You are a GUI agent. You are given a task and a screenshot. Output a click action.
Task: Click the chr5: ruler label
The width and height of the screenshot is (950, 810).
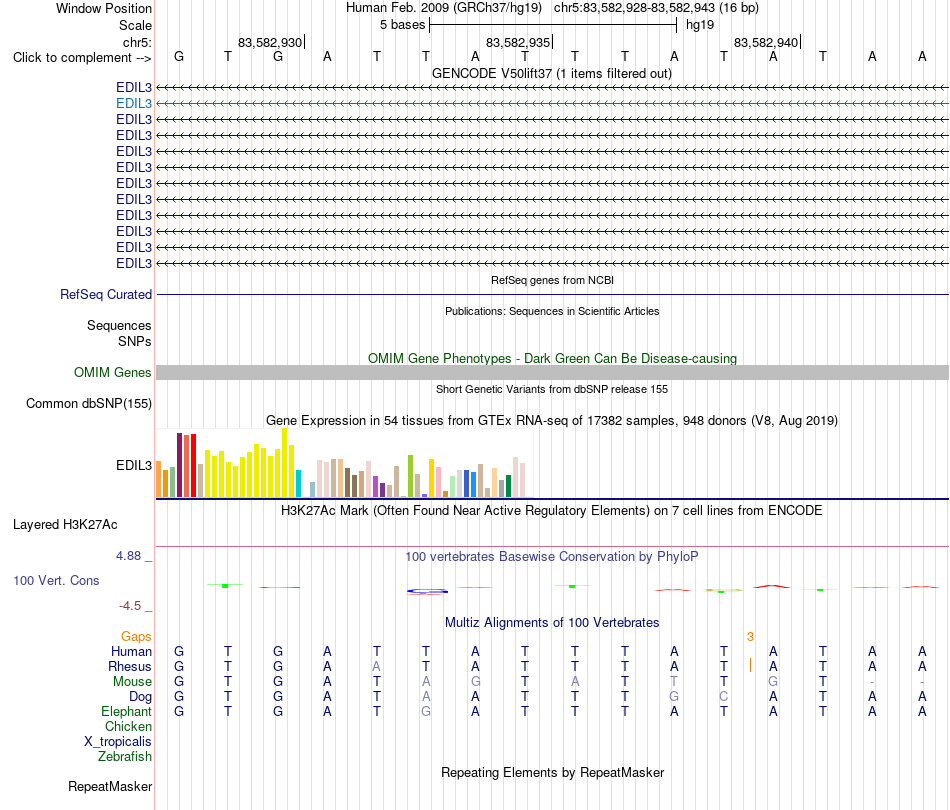point(137,42)
